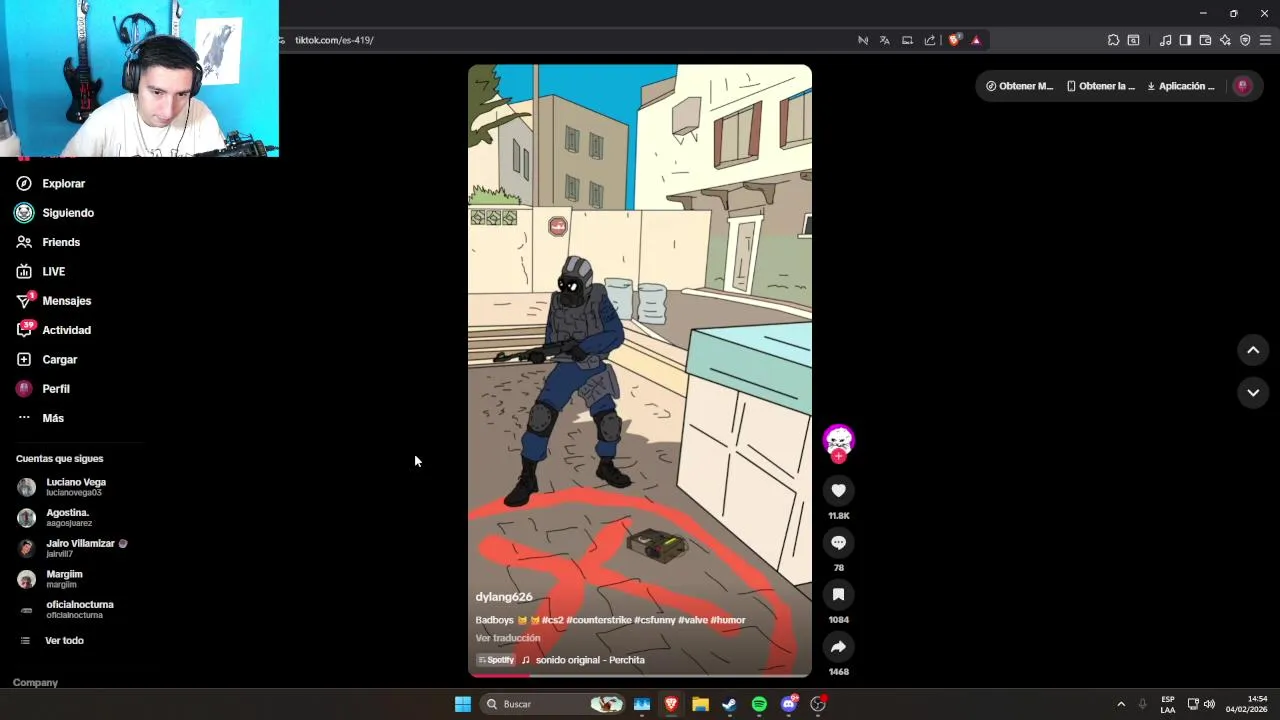
Task: Open the browser hamburger menu
Action: pyautogui.click(x=1265, y=40)
